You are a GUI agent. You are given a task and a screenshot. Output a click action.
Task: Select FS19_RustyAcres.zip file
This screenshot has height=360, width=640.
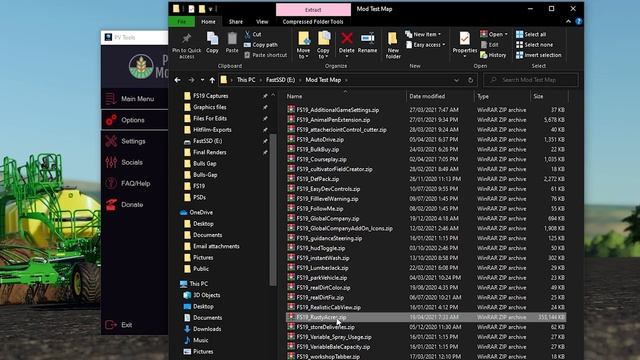[426, 317]
